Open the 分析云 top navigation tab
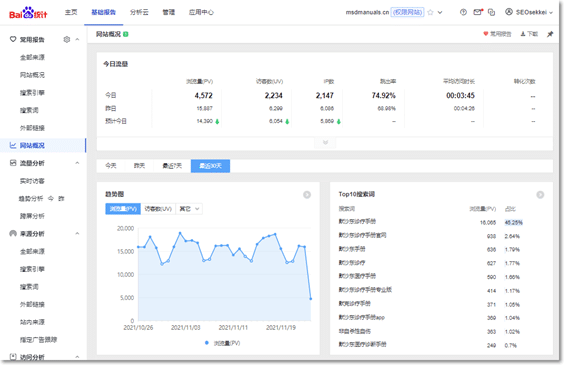The width and height of the screenshot is (564, 365). [139, 12]
